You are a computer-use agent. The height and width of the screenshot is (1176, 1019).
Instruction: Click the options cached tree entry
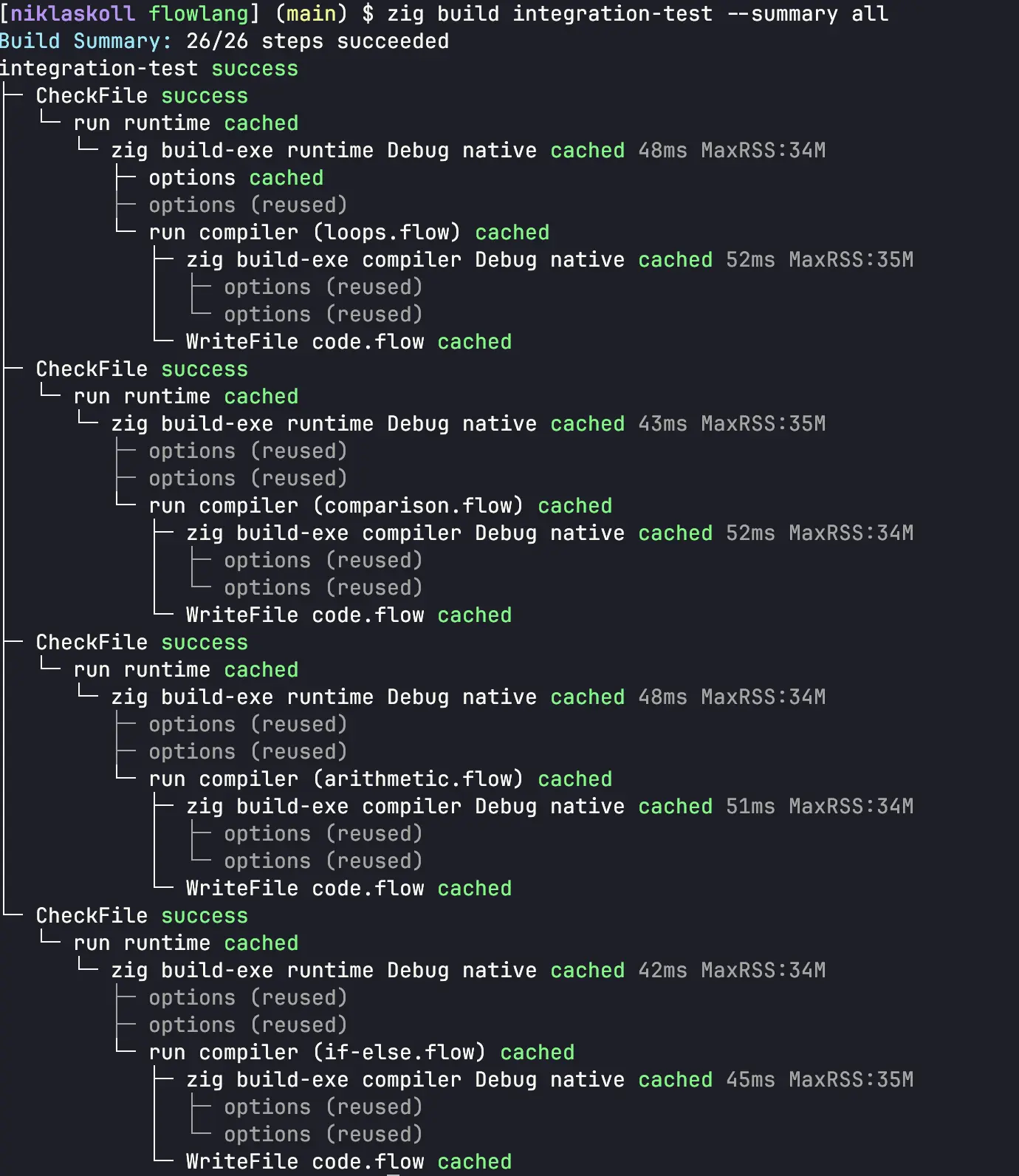click(236, 178)
